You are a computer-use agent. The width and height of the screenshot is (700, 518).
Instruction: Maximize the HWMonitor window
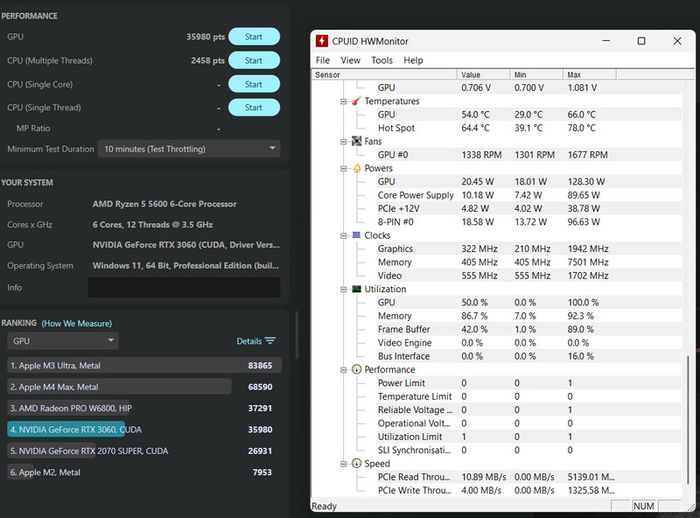(x=641, y=41)
